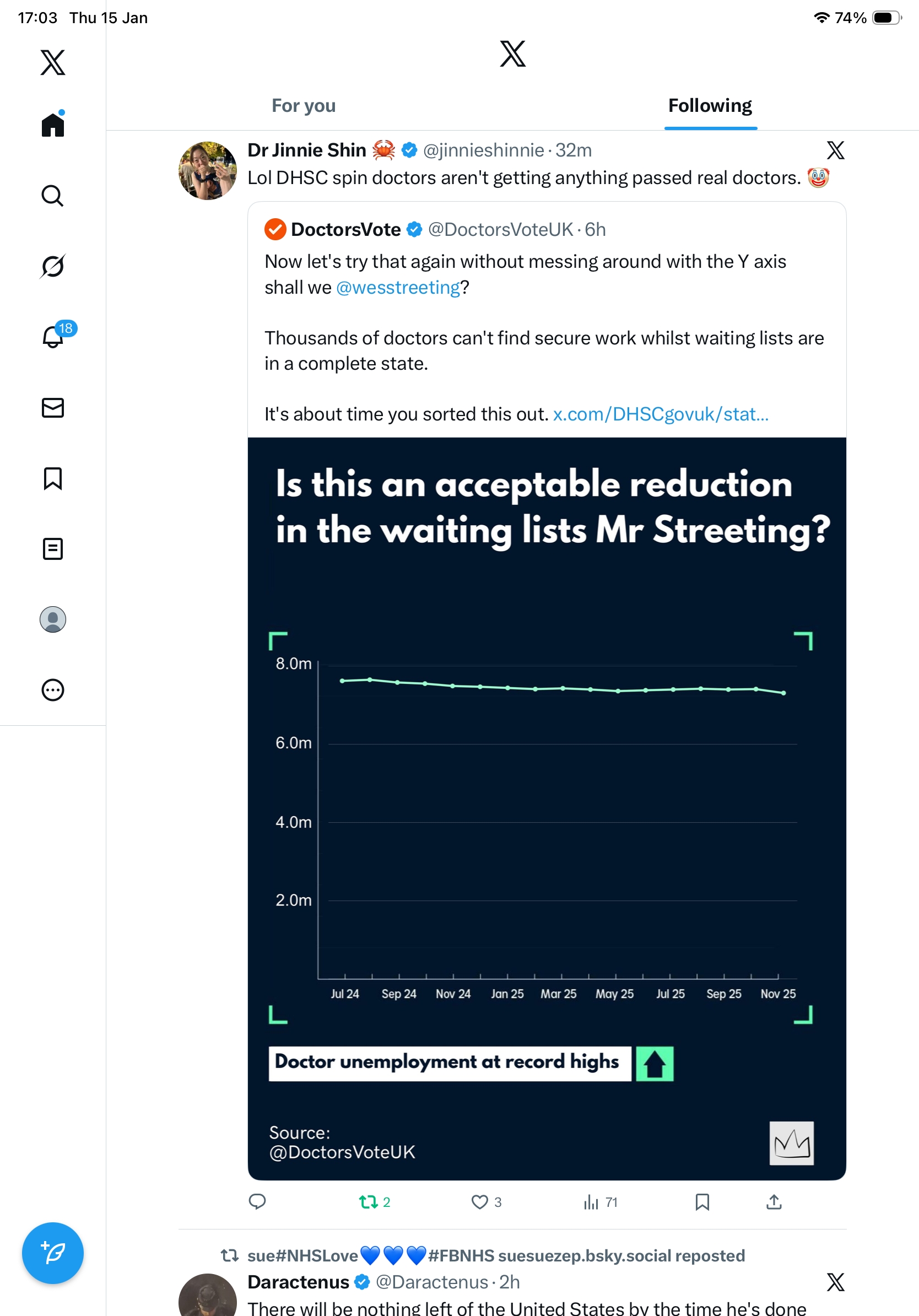Bookmark Dr Jinnie Shin's post
The width and height of the screenshot is (919, 1316).
[x=702, y=1202]
